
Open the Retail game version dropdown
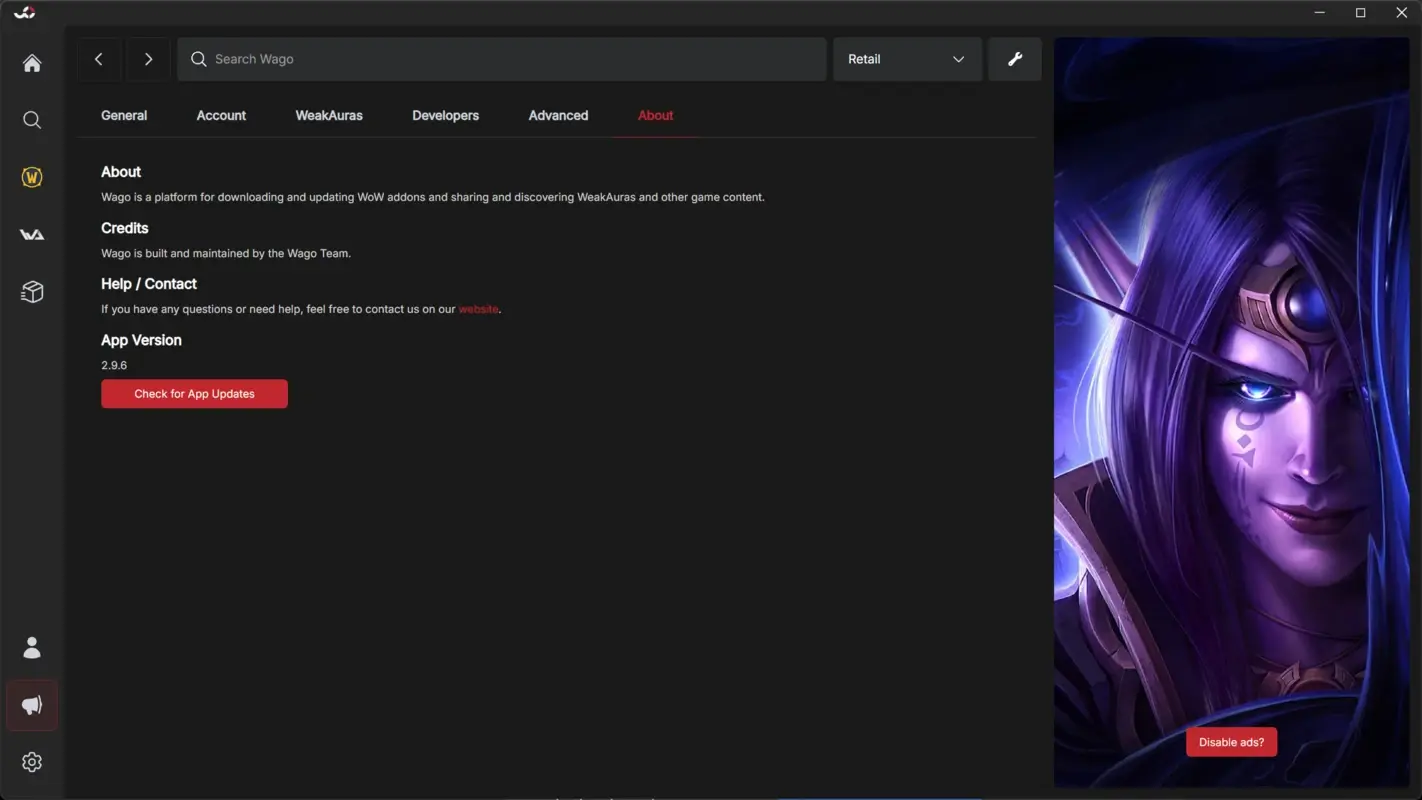(x=905, y=59)
